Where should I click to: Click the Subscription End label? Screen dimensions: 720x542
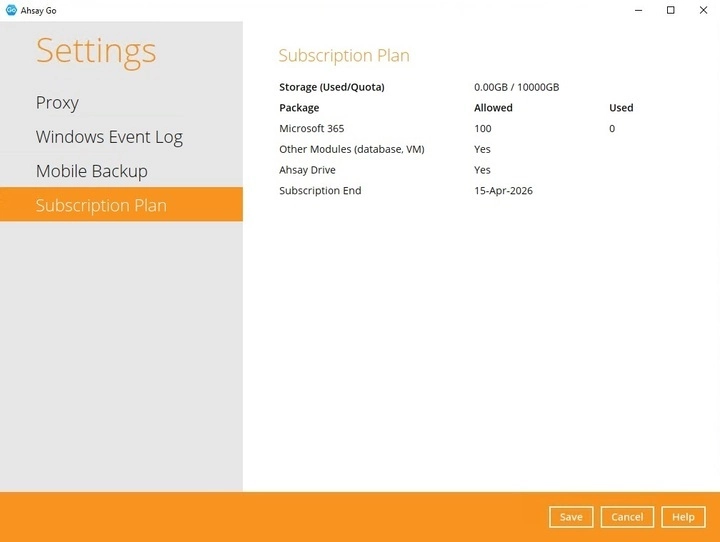point(320,191)
